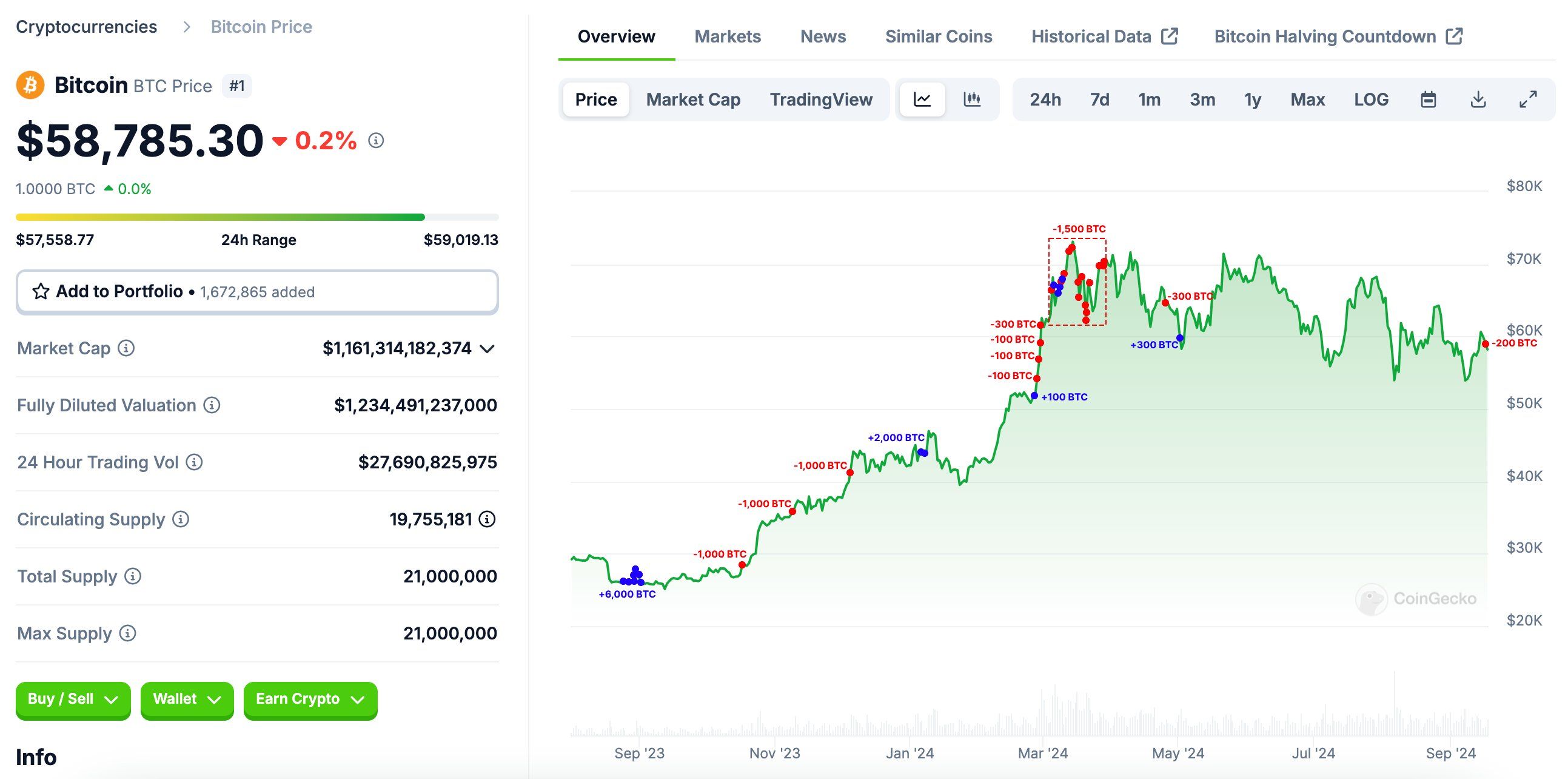This screenshot has width=1568, height=779.
Task: Click the star icon next to Add to Portfolio
Action: (x=40, y=292)
